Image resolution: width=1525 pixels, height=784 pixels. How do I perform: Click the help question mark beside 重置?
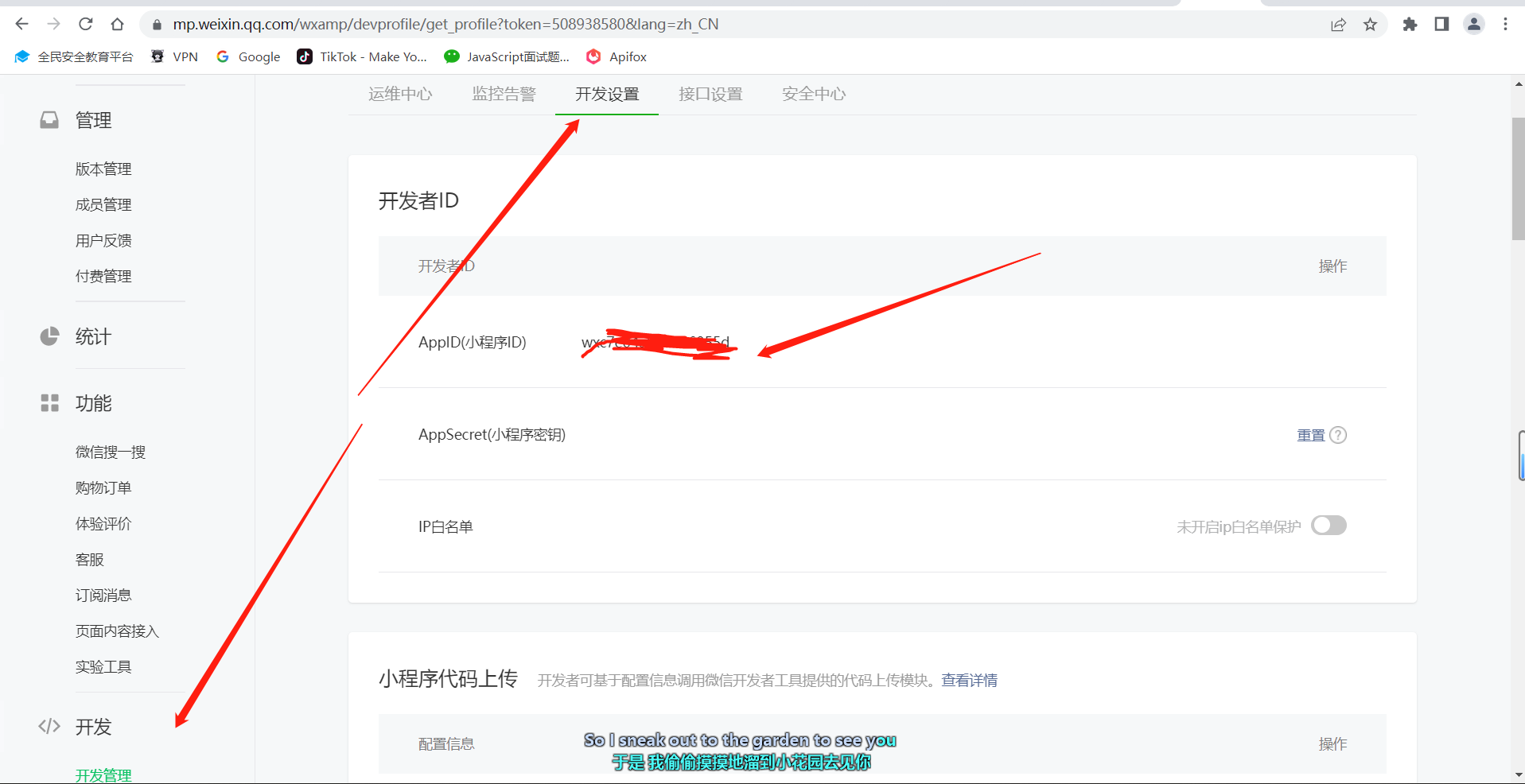[1338, 435]
